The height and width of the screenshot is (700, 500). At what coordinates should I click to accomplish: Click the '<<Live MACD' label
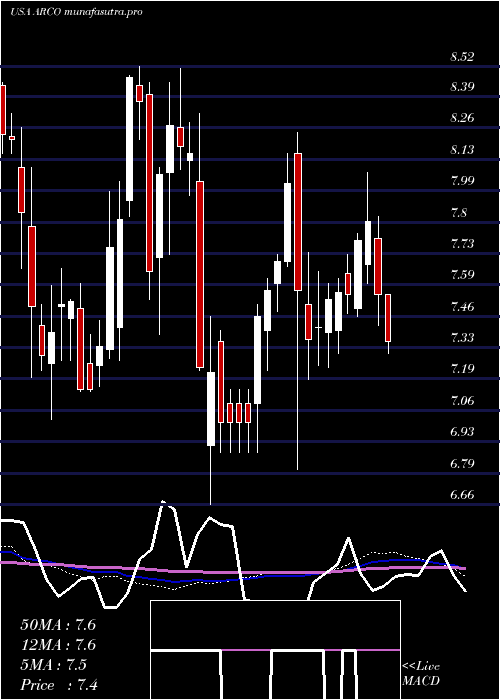click(x=421, y=674)
